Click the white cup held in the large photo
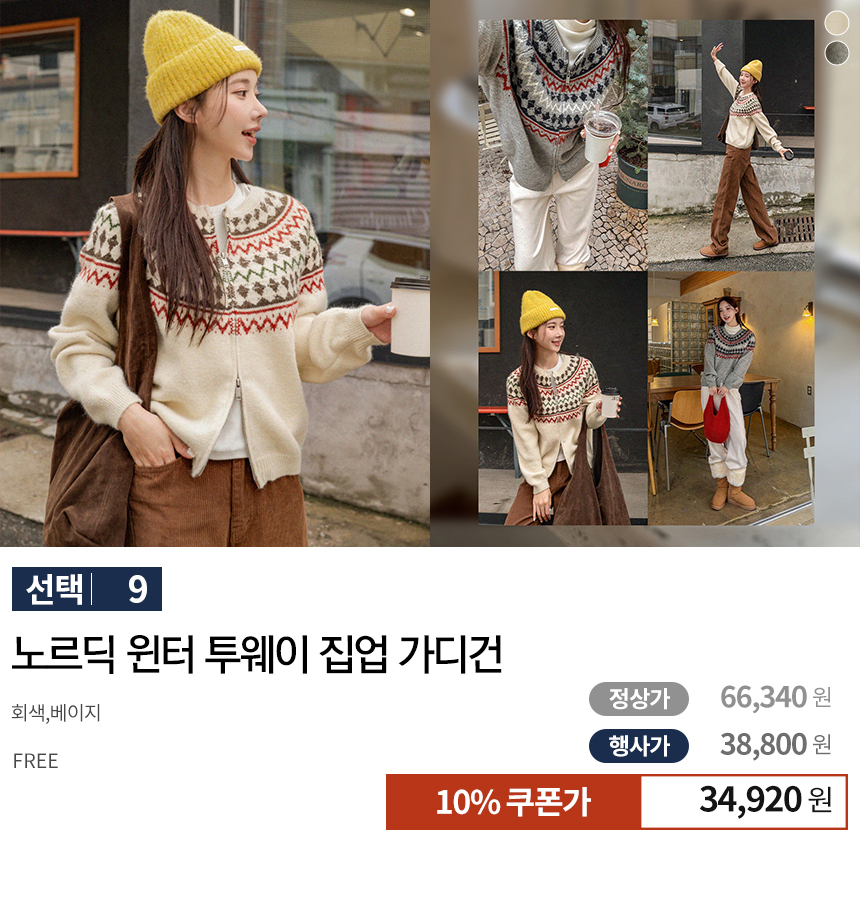Screen dimensions: 860x912 coord(410,317)
